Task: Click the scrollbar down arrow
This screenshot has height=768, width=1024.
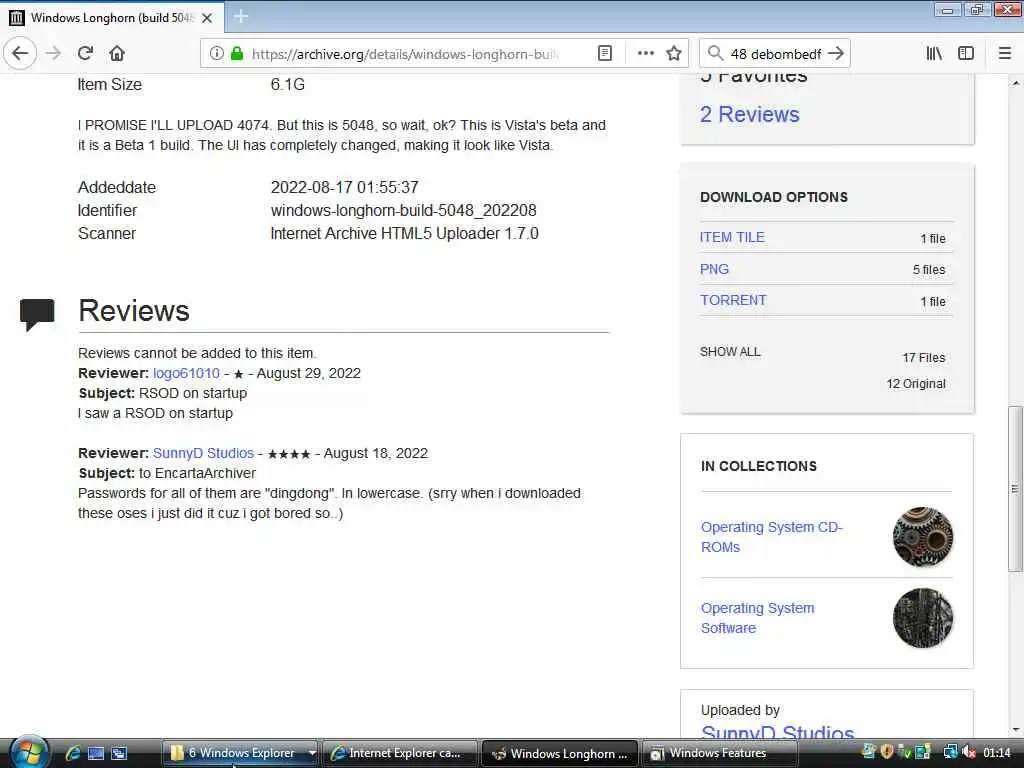Action: point(1015,730)
